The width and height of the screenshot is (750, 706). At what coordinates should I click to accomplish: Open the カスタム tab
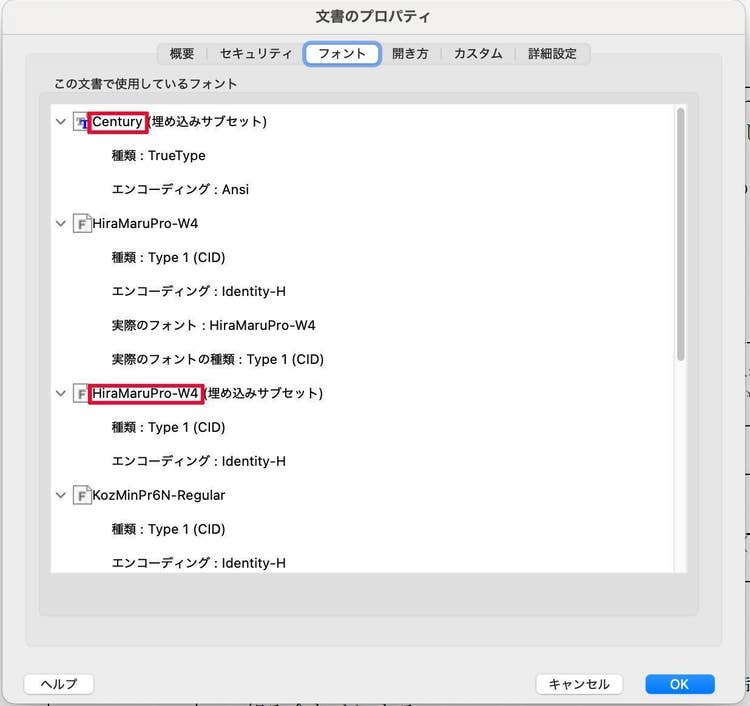478,54
